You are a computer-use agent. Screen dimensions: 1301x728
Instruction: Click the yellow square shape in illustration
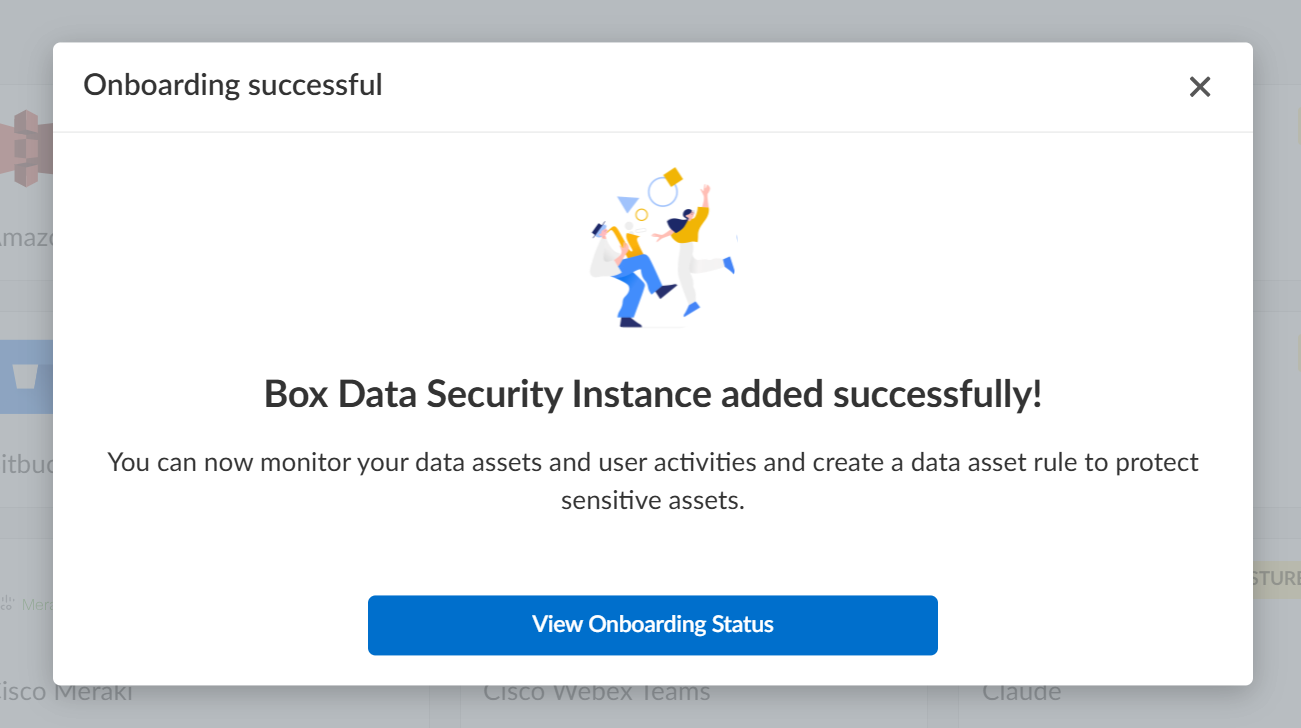[672, 176]
